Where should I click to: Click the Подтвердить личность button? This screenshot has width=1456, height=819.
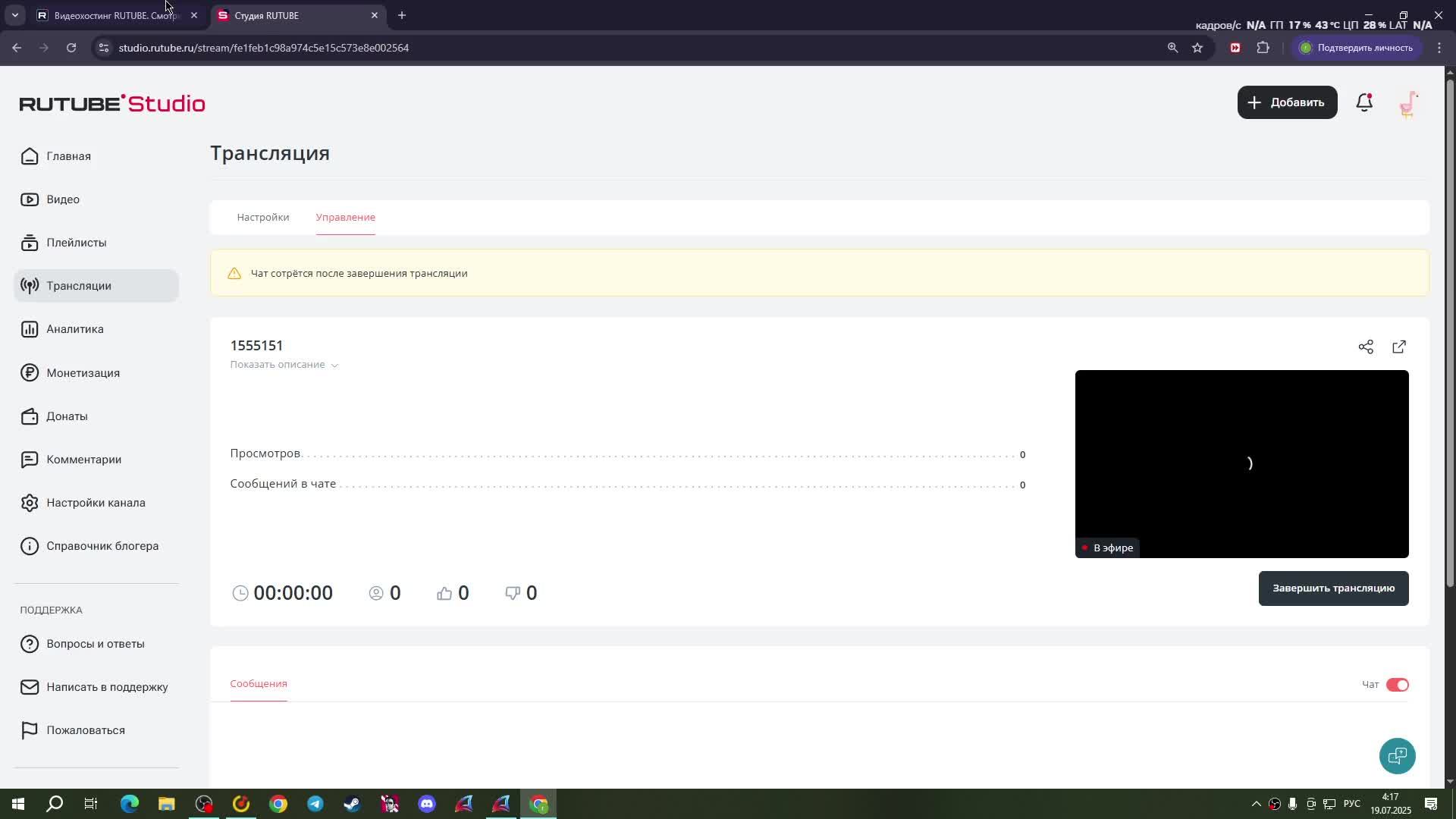click(x=1356, y=48)
